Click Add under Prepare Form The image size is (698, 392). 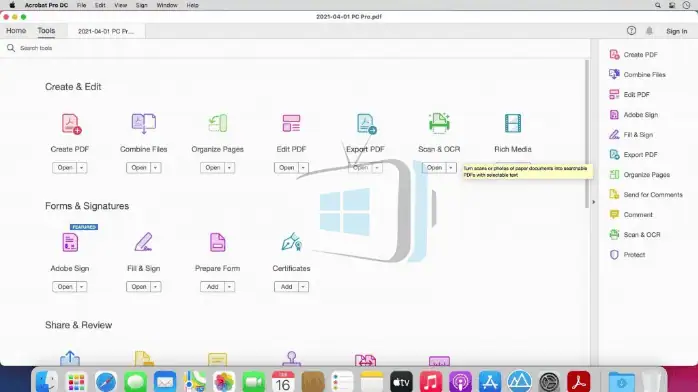[213, 287]
